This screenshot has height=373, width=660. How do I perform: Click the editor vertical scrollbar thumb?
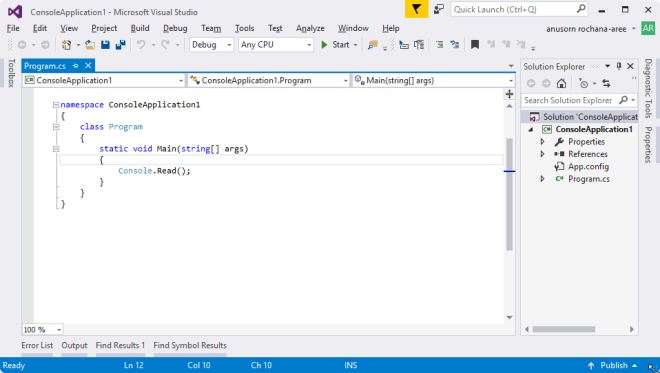pyautogui.click(x=509, y=194)
